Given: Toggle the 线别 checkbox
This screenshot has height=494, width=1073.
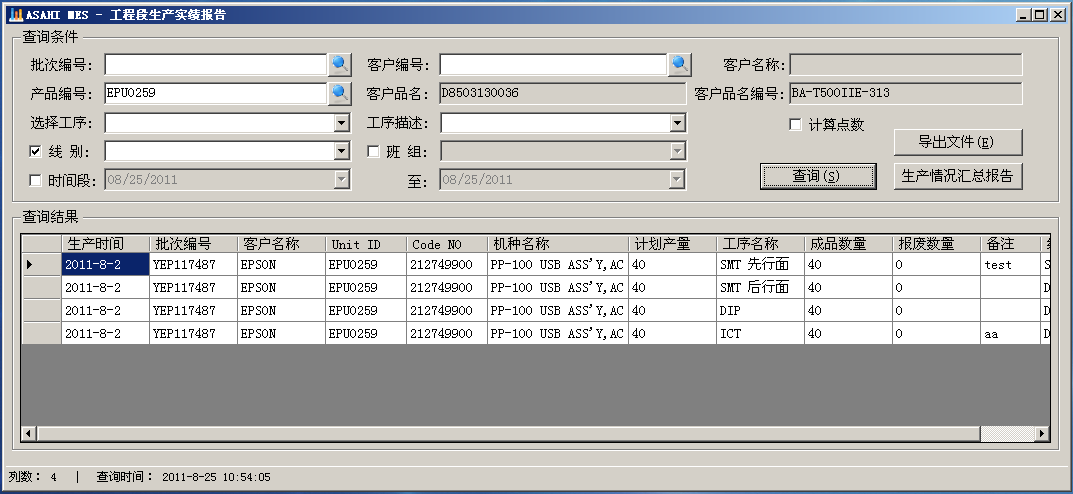Looking at the screenshot, I should (36, 152).
